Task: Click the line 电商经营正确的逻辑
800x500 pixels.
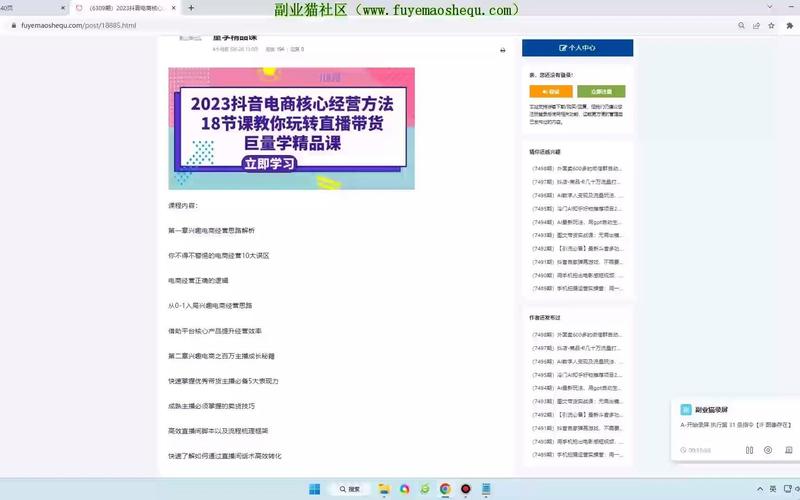Action: (x=198, y=281)
